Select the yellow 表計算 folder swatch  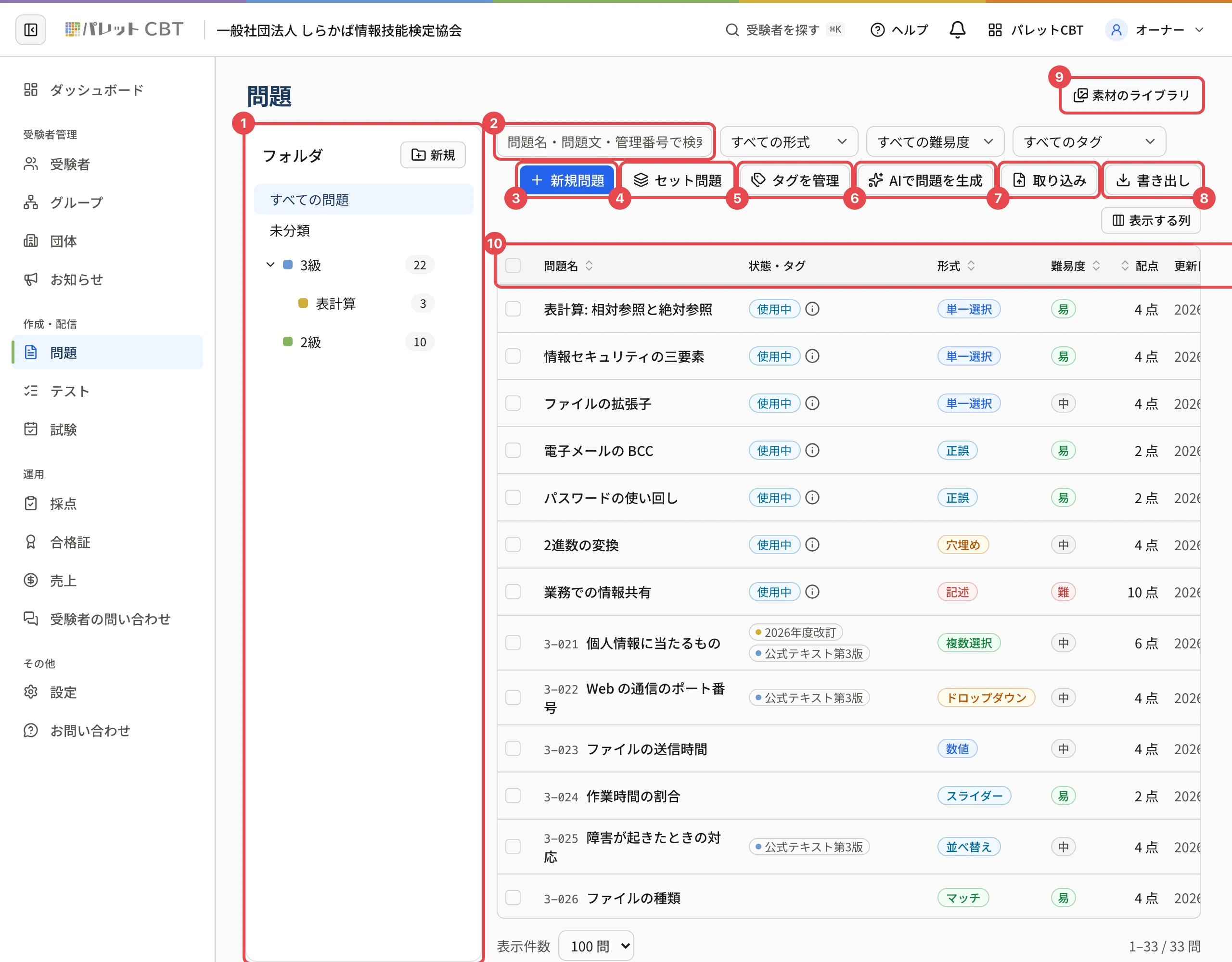pos(303,304)
